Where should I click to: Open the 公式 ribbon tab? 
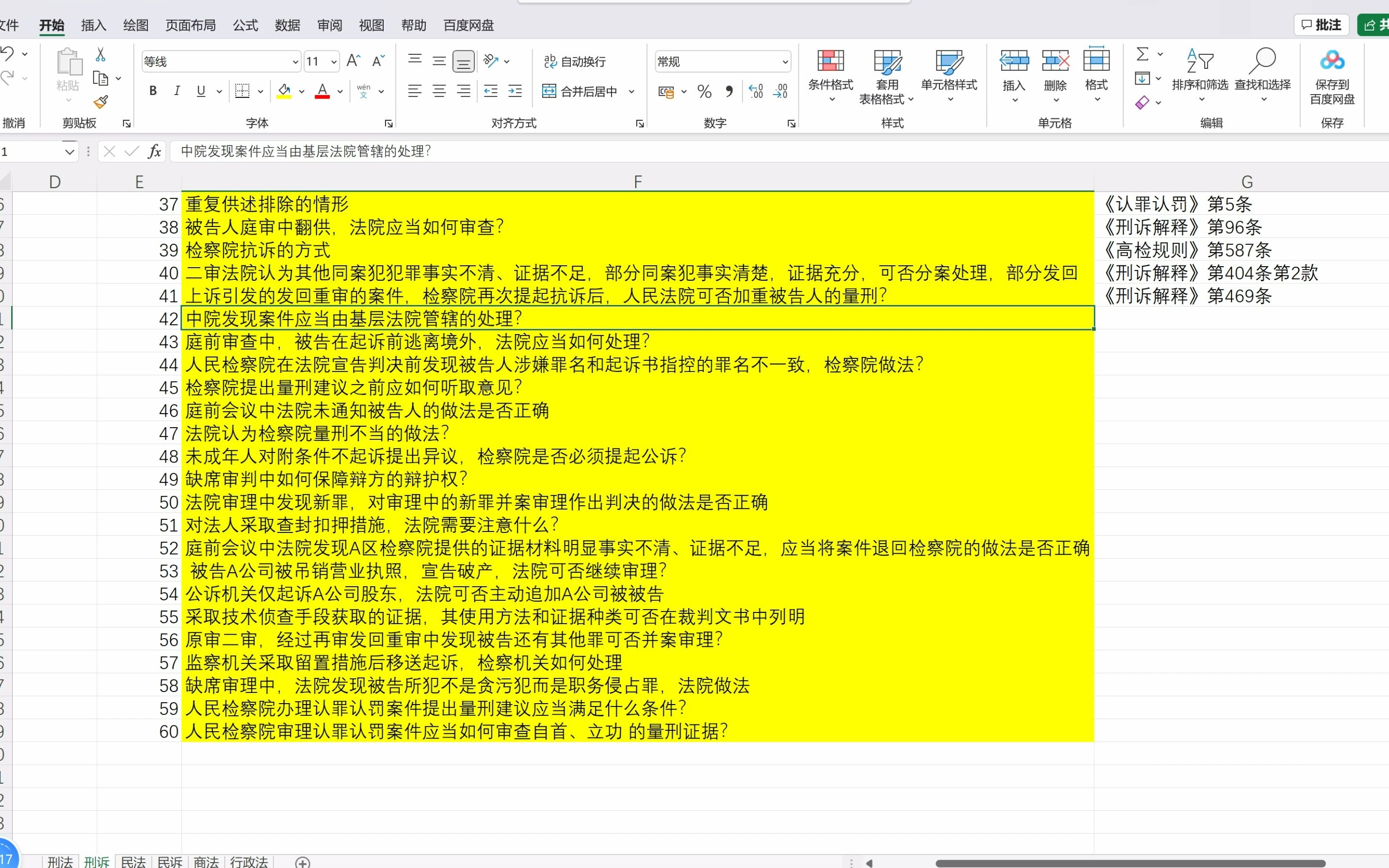point(245,25)
